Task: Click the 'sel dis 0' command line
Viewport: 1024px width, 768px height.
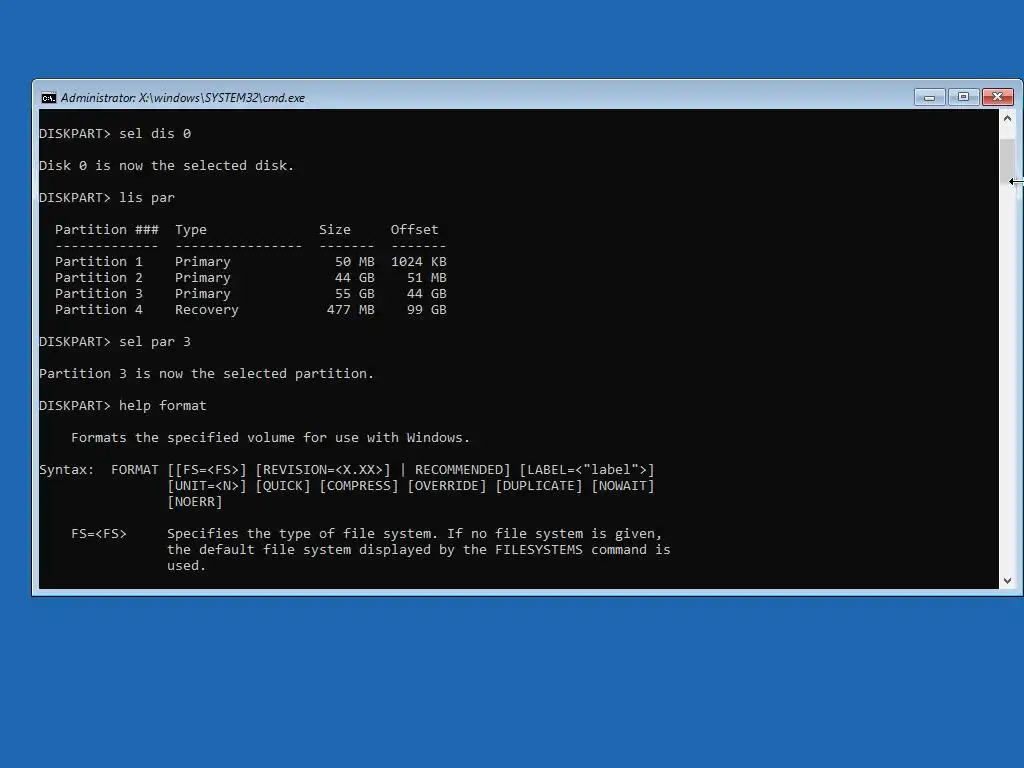Action: click(x=115, y=134)
